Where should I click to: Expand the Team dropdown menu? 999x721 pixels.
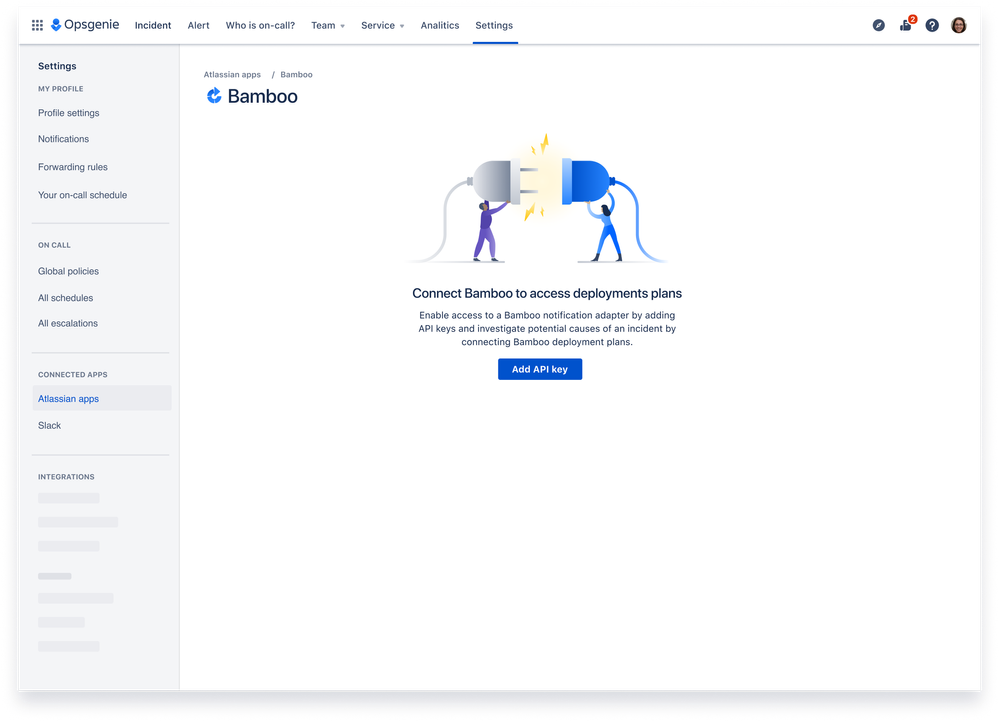point(328,25)
